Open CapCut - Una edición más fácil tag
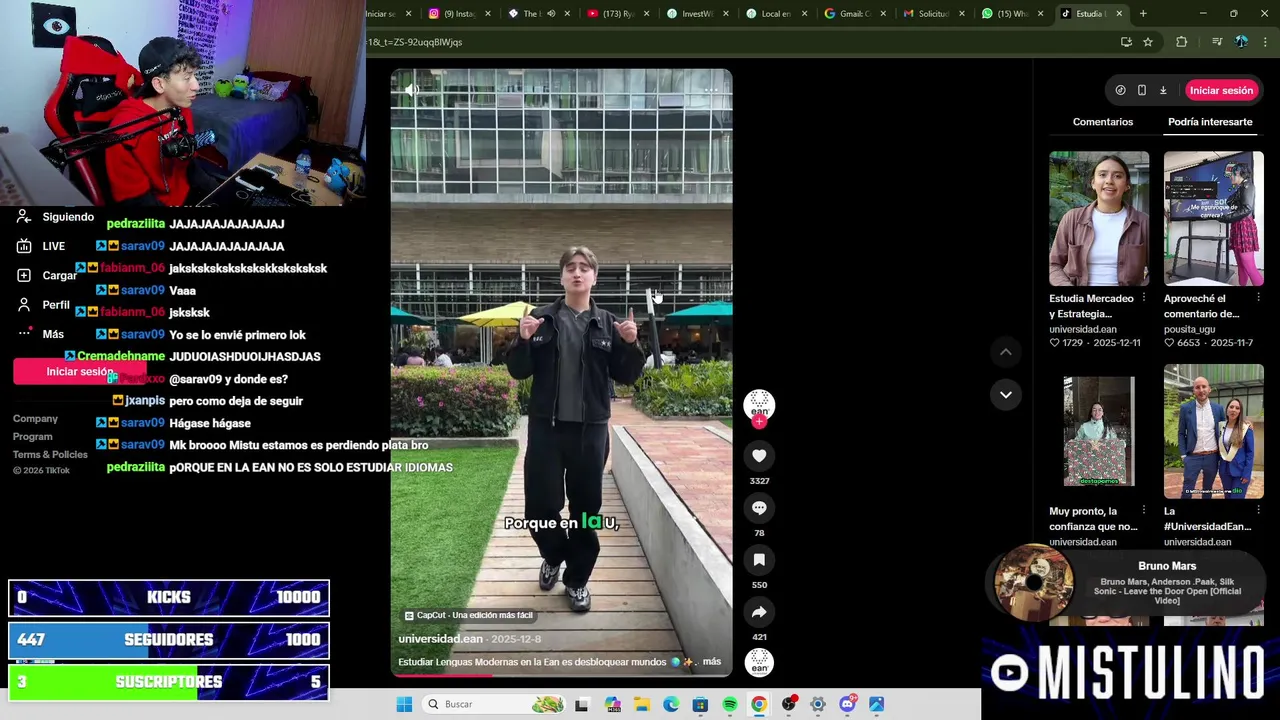The image size is (1280, 720). coord(469,615)
